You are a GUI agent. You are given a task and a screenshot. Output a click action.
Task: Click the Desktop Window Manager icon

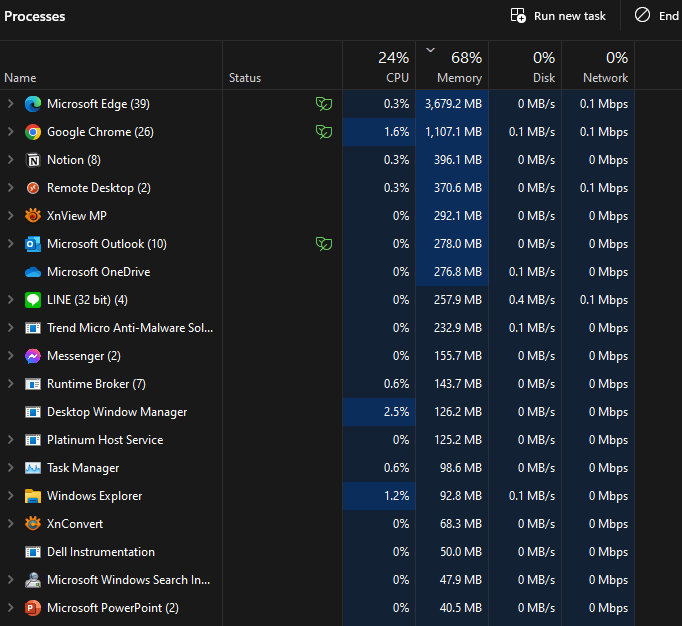click(33, 412)
